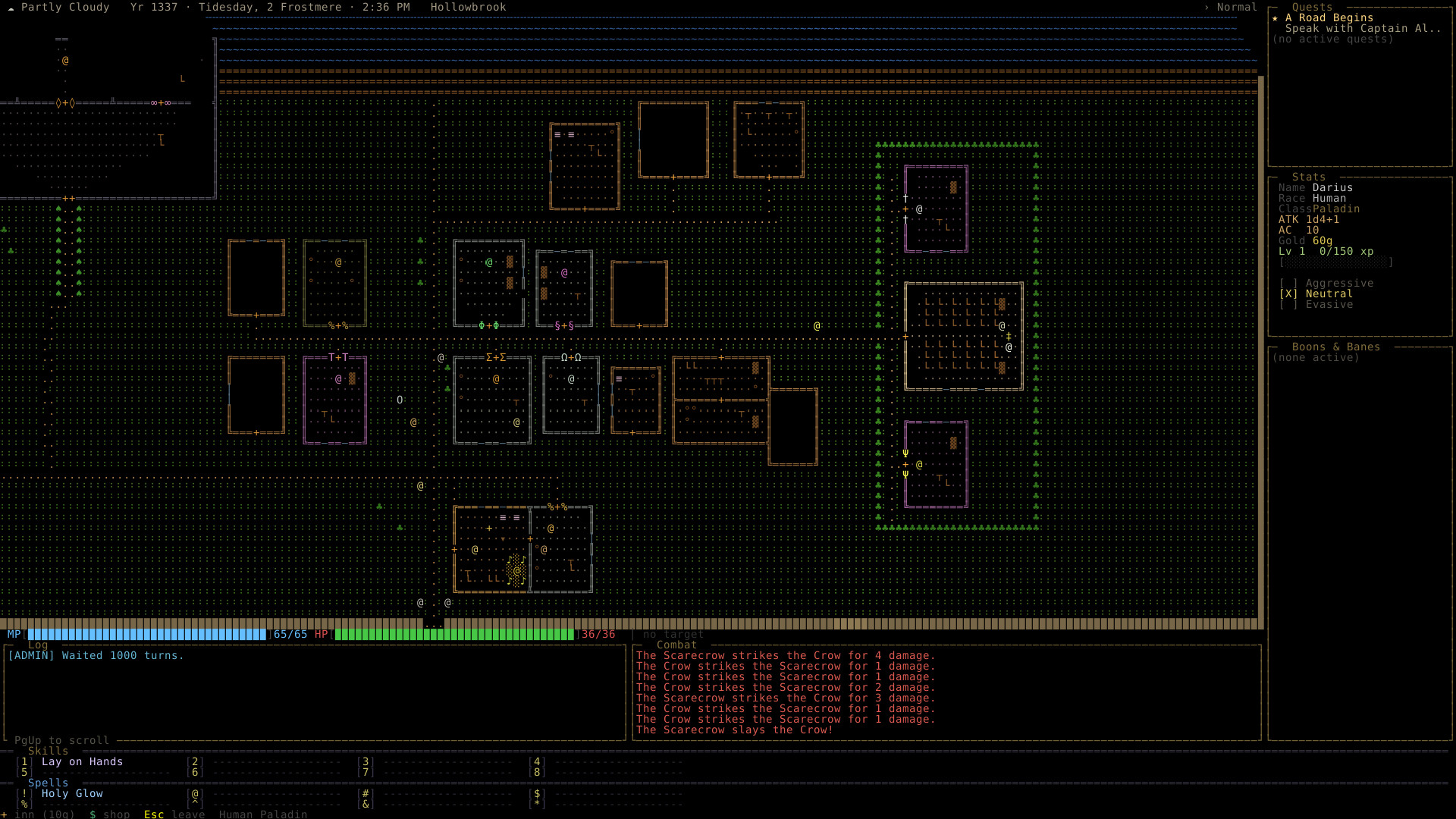Click the 'Human Paladin' label in the bottom bar
1456x819 pixels.
(263, 814)
